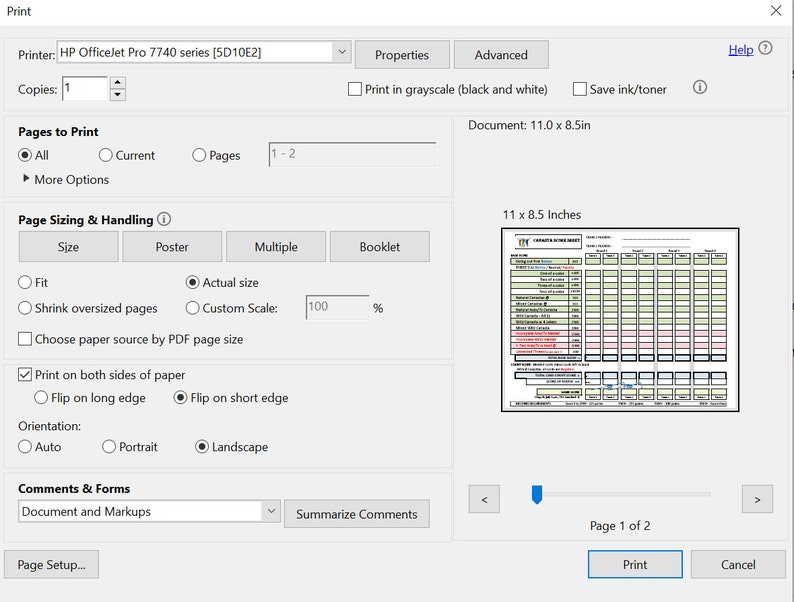Switch to the Multiple pages tab
The width and height of the screenshot is (794, 602).
(276, 247)
